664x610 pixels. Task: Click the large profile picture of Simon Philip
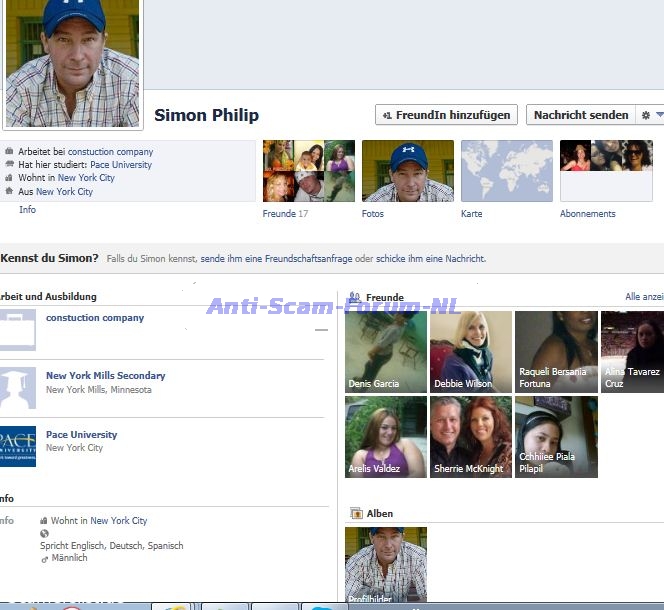(72, 62)
